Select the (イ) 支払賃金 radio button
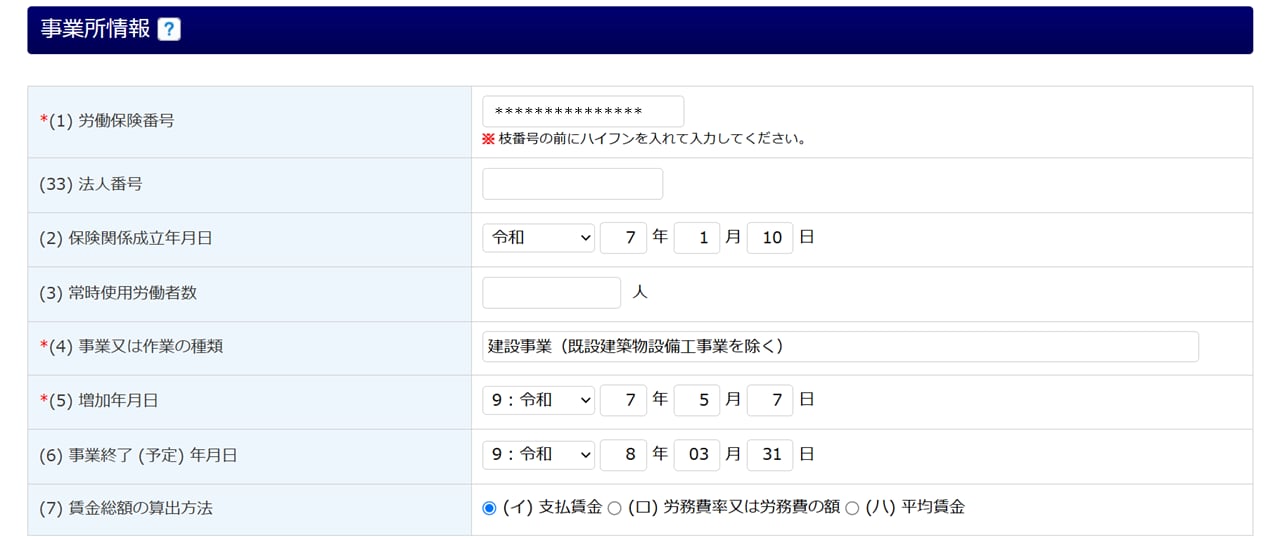1280x540 pixels. point(489,508)
